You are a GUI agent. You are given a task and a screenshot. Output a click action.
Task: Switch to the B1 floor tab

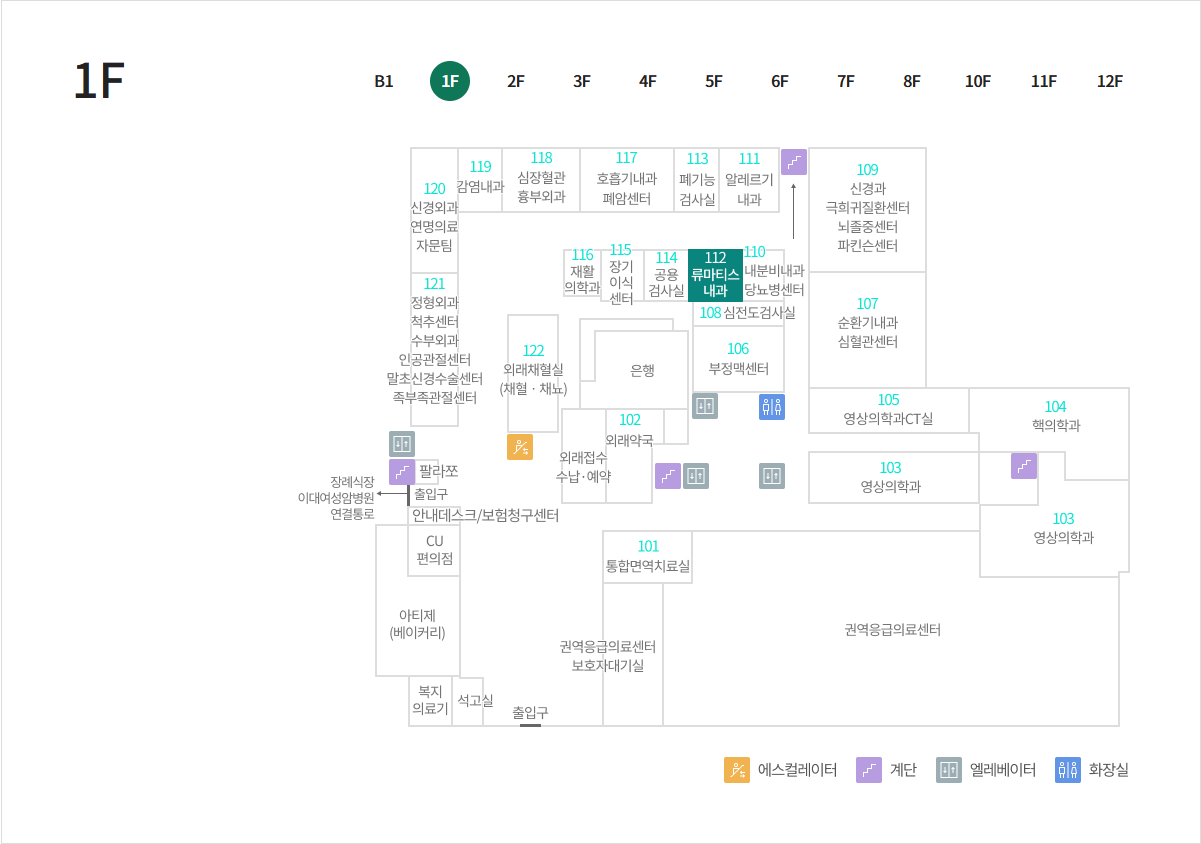click(384, 82)
